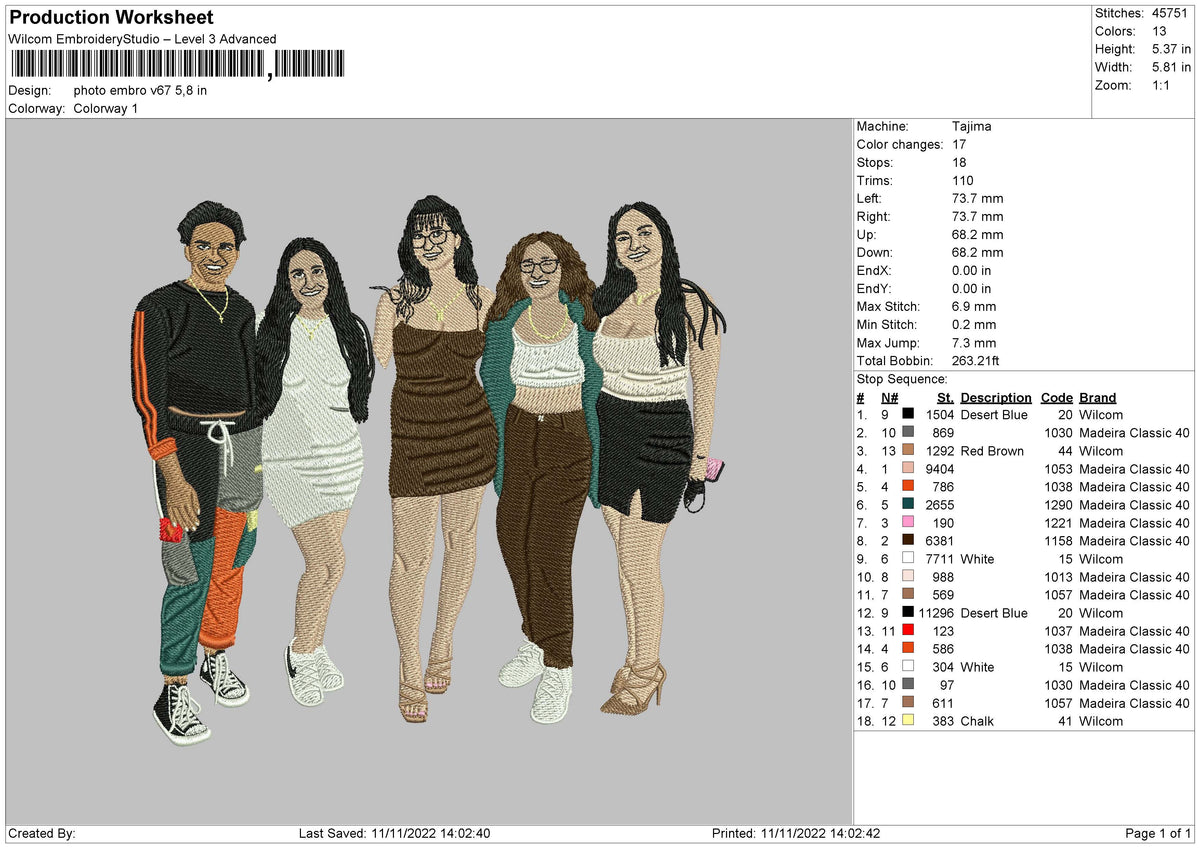The image size is (1200, 848).
Task: Select the White thread swatch at stop 9
Action: click(909, 559)
